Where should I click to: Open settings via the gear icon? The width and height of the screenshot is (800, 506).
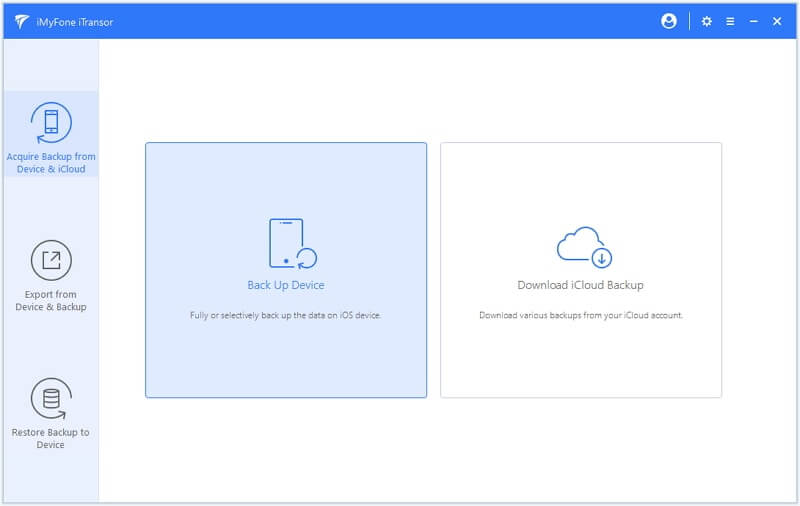pyautogui.click(x=706, y=21)
